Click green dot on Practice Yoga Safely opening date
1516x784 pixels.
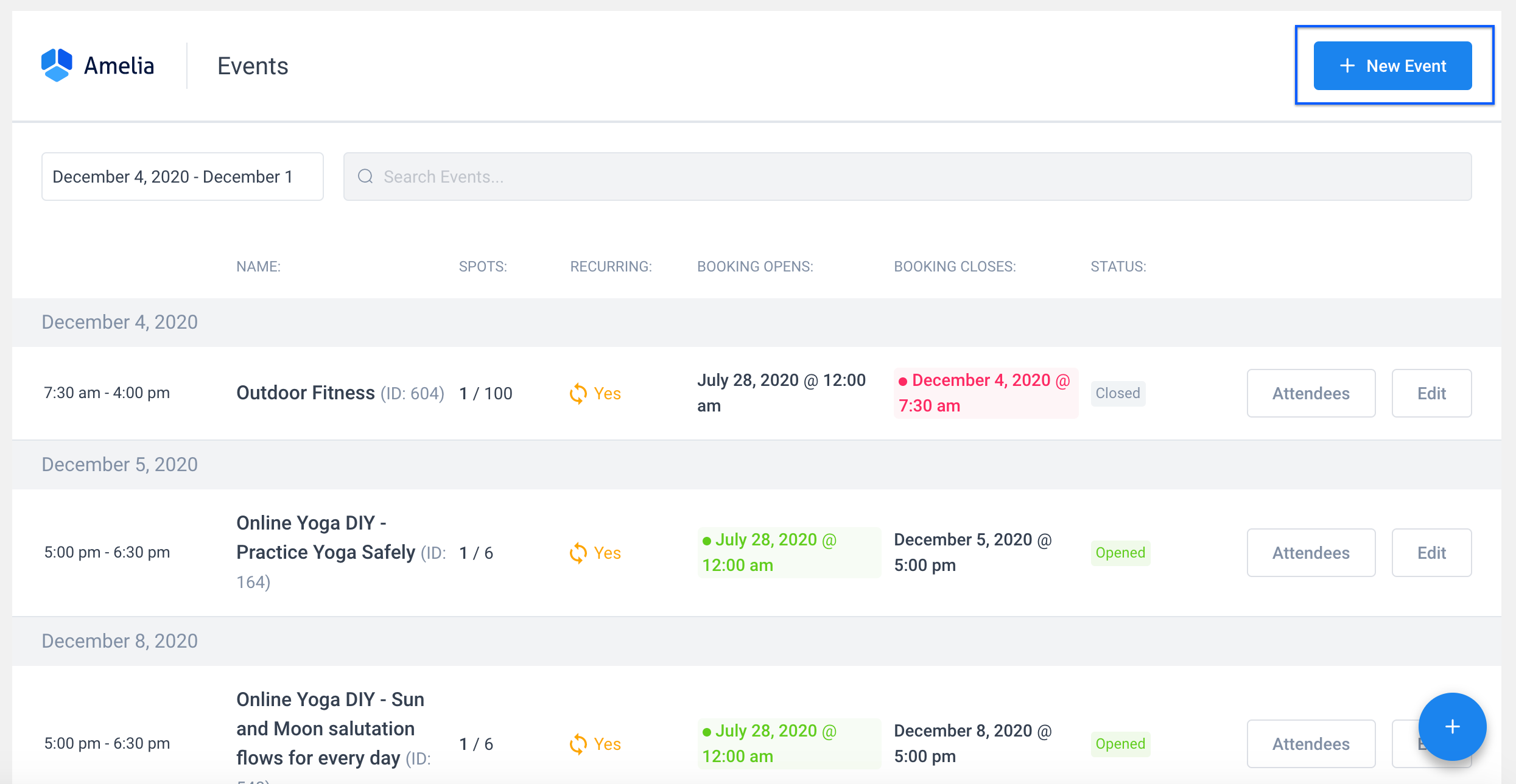(x=706, y=541)
